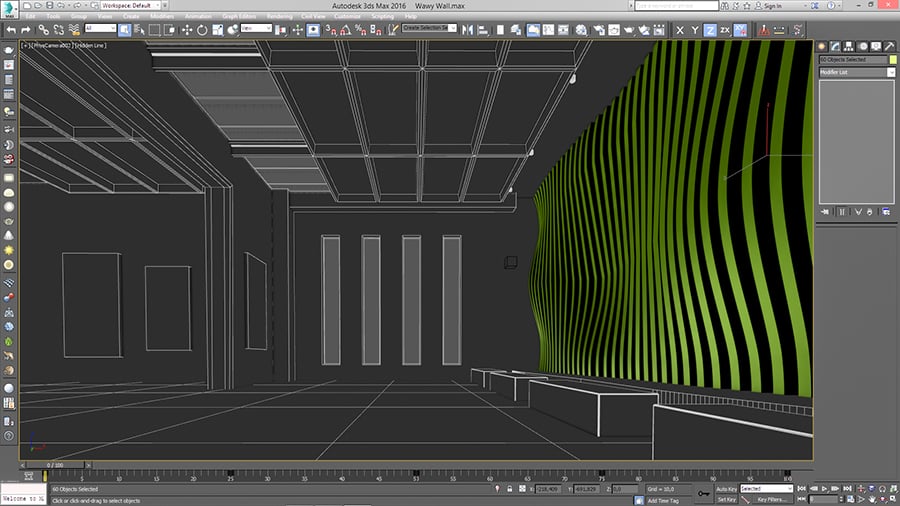Click the Play Animation button

(824, 489)
